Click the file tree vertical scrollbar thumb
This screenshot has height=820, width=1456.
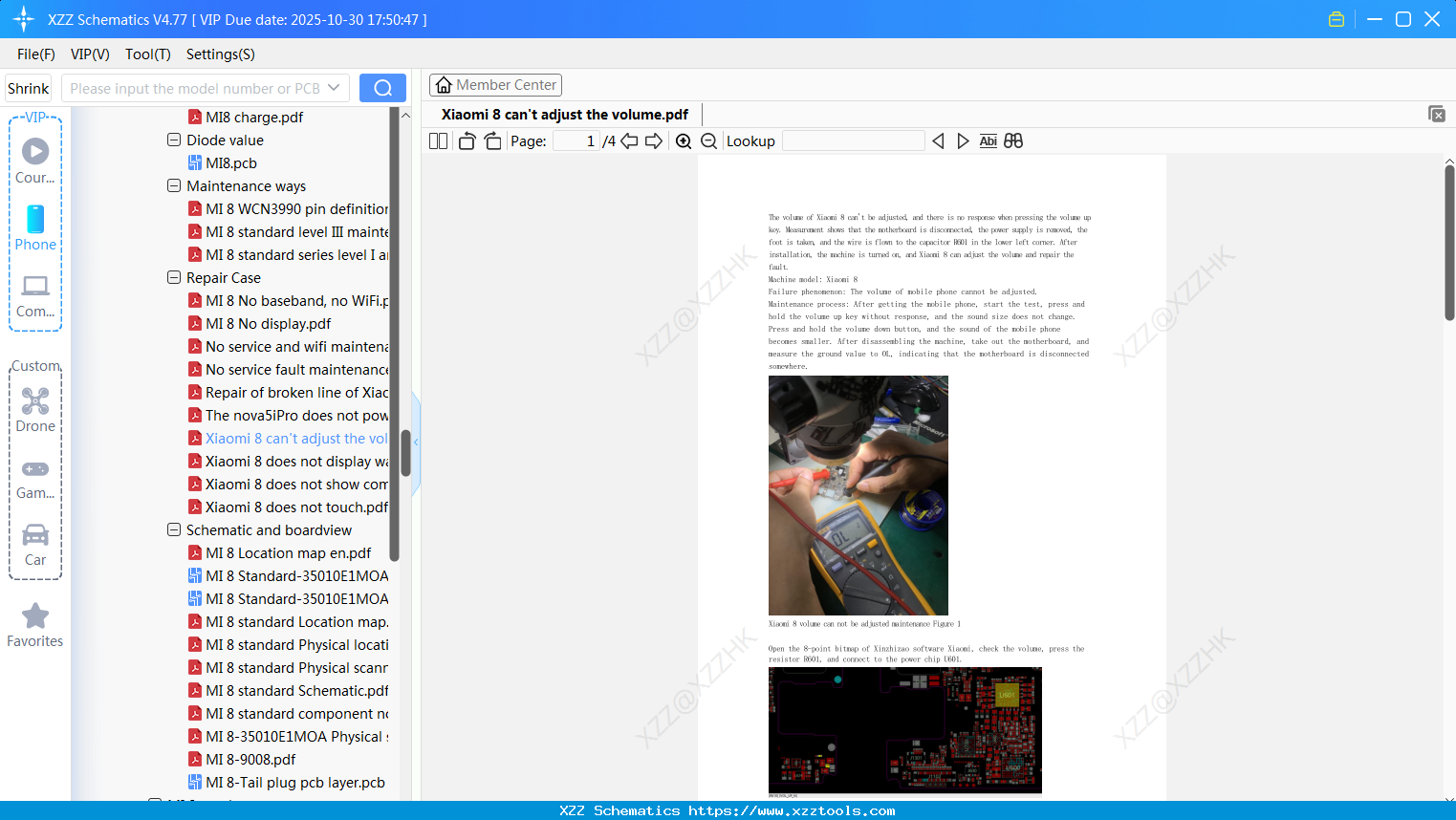(405, 453)
